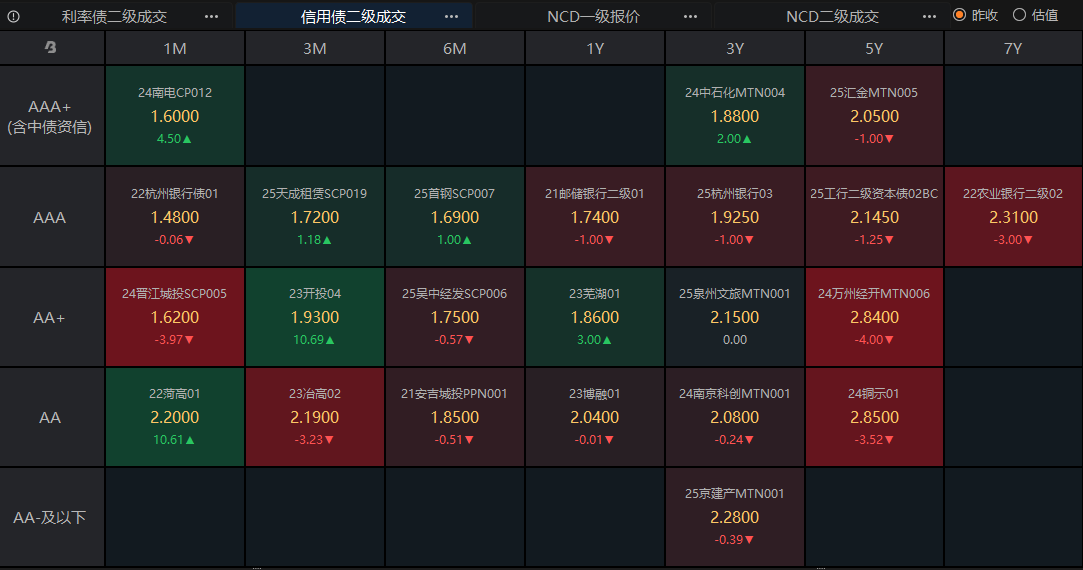Click the info icon at top-left
Screen dimensions: 1083x570
point(13,16)
